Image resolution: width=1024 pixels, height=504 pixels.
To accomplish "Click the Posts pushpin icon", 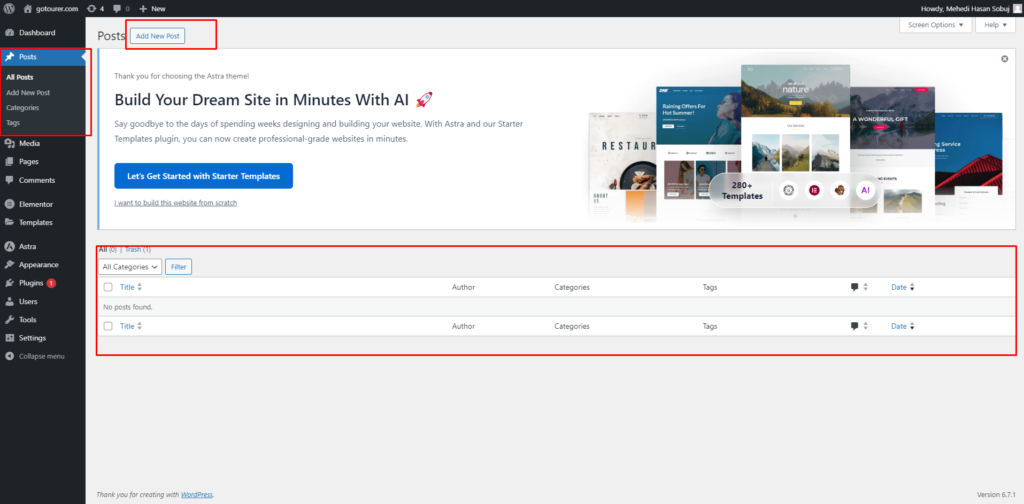I will pyautogui.click(x=9, y=57).
